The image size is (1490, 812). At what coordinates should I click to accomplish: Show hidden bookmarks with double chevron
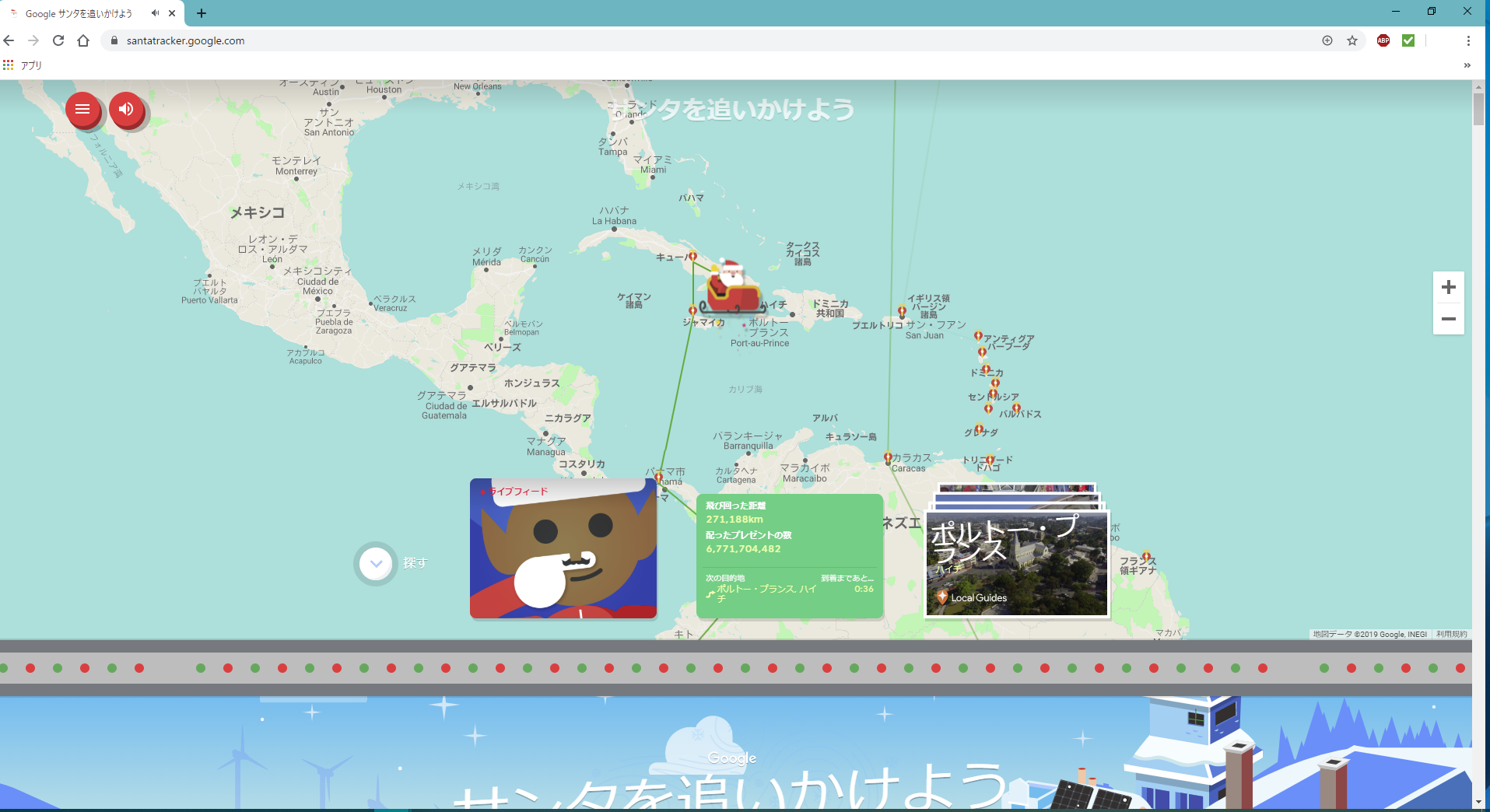pyautogui.click(x=1467, y=65)
